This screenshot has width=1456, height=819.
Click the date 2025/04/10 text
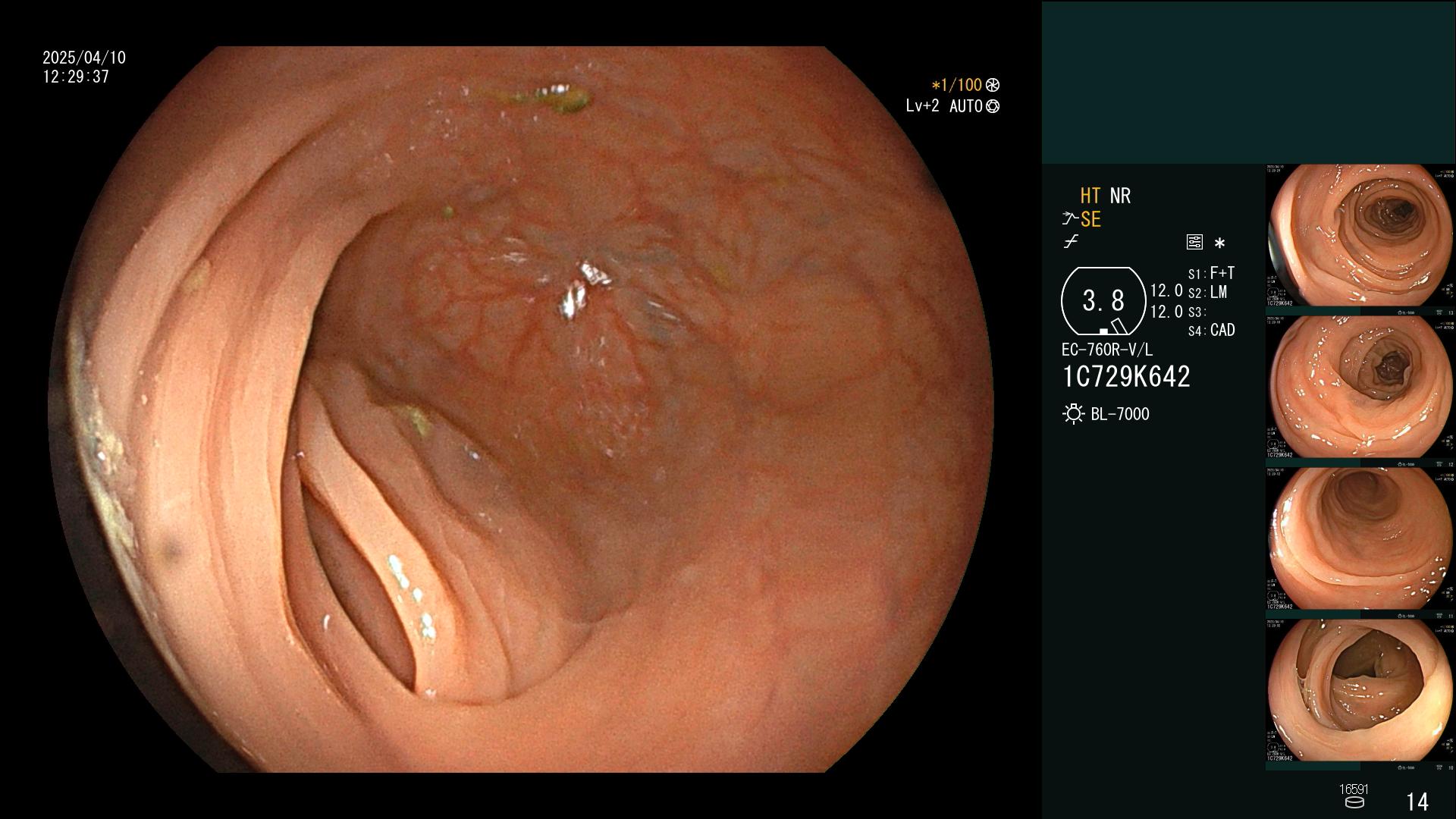pyautogui.click(x=84, y=58)
